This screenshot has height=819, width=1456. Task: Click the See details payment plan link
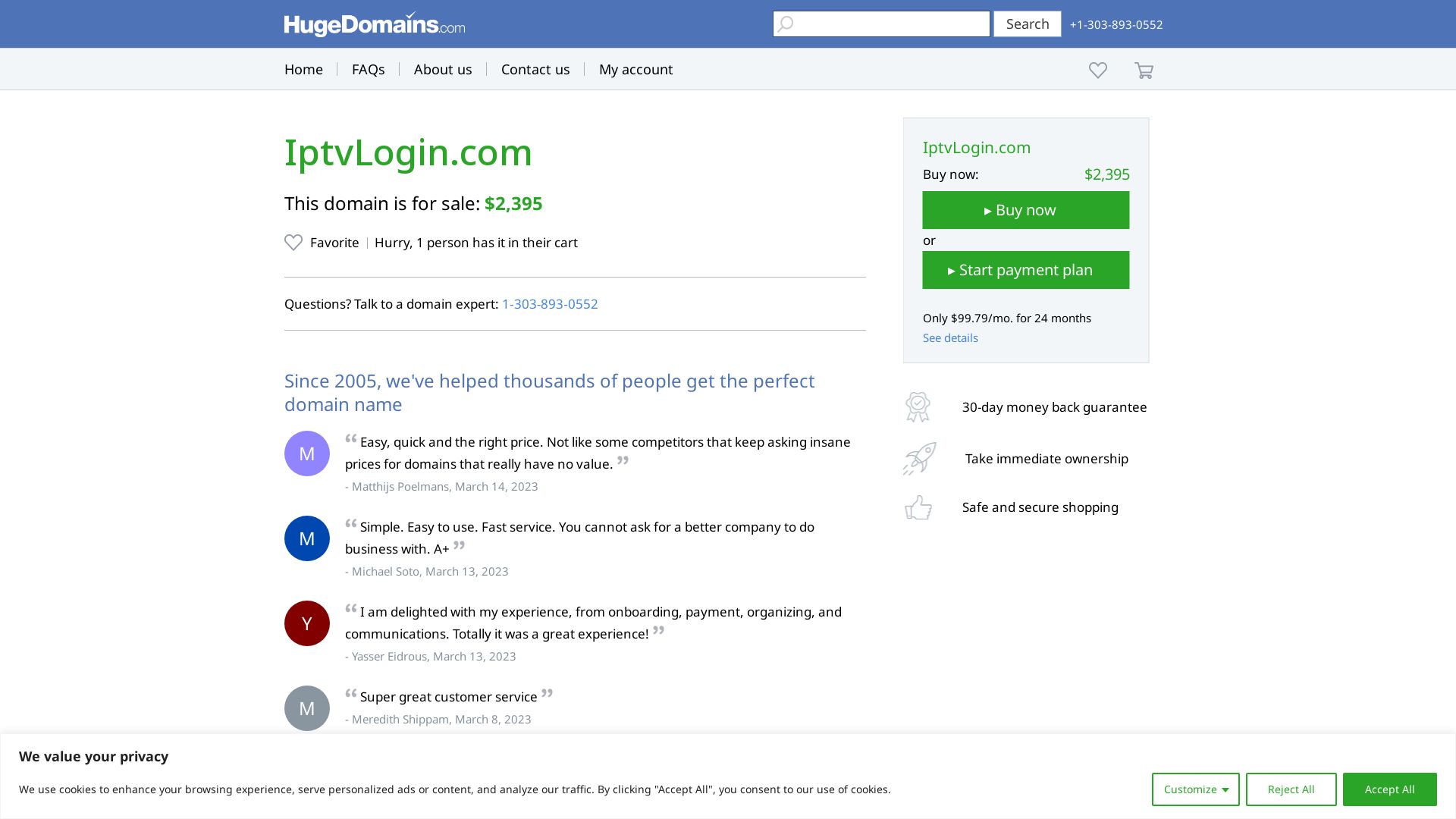[x=950, y=337]
